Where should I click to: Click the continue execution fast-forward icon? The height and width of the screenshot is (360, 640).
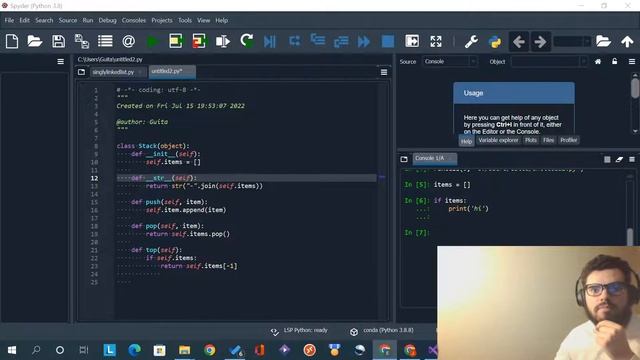[364, 41]
